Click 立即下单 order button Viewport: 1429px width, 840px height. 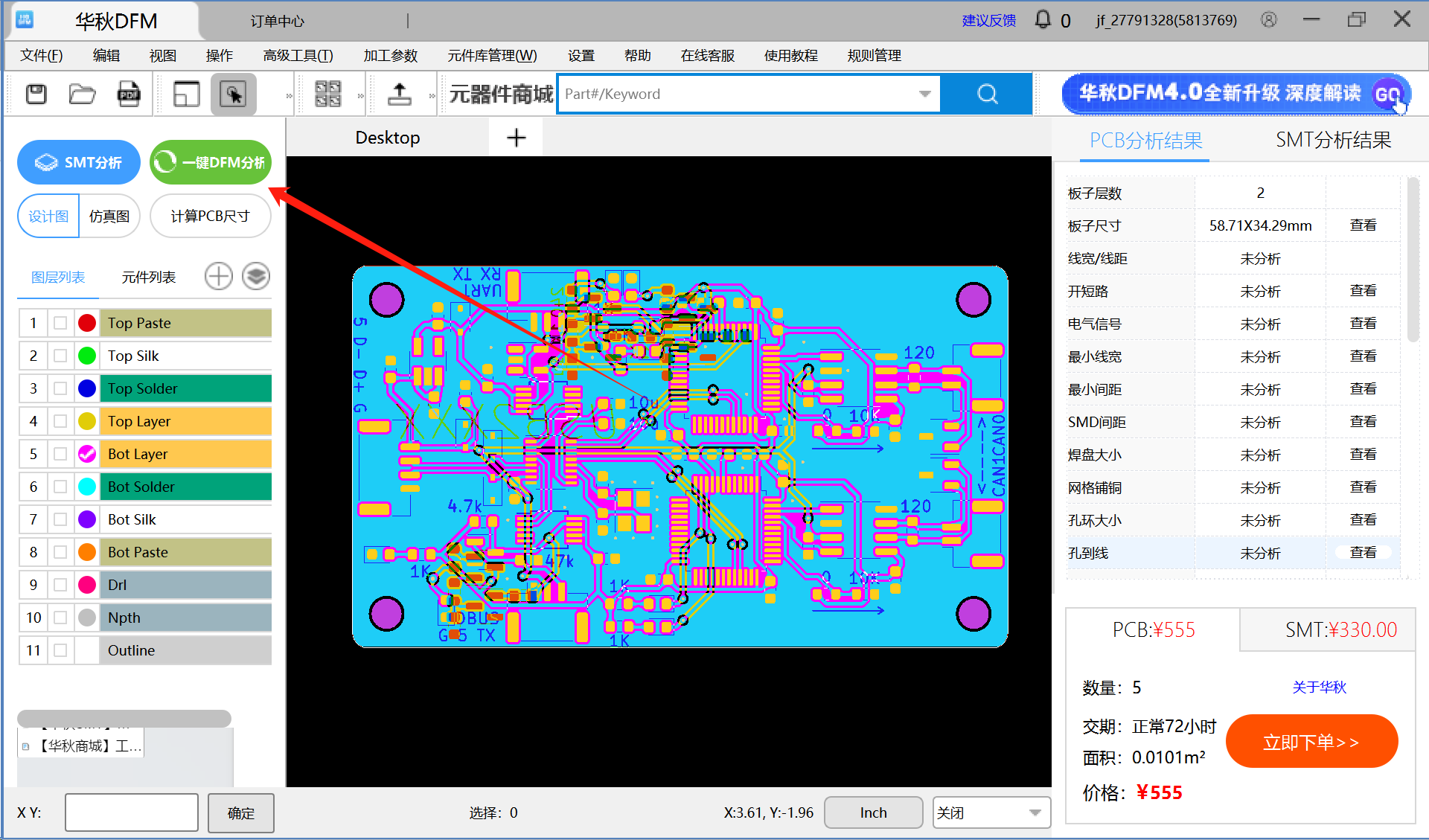[x=1311, y=741]
